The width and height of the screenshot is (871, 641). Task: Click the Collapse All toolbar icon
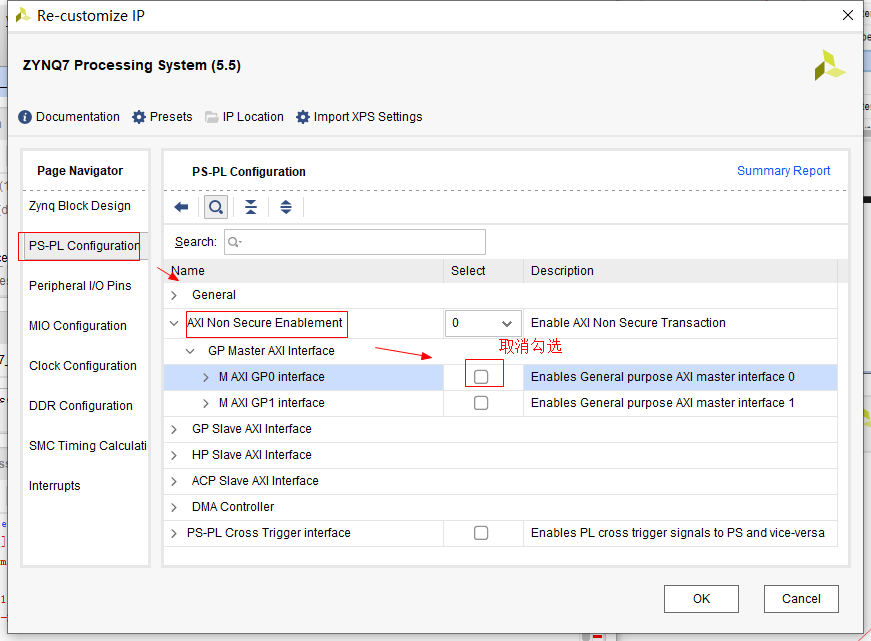click(x=251, y=207)
